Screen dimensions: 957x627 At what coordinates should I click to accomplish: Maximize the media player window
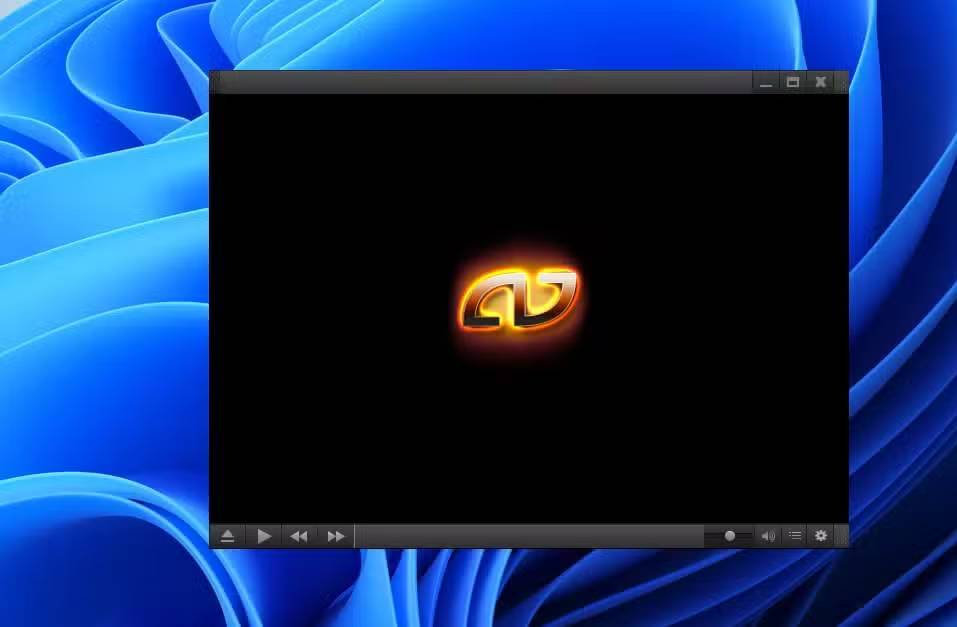coord(793,82)
